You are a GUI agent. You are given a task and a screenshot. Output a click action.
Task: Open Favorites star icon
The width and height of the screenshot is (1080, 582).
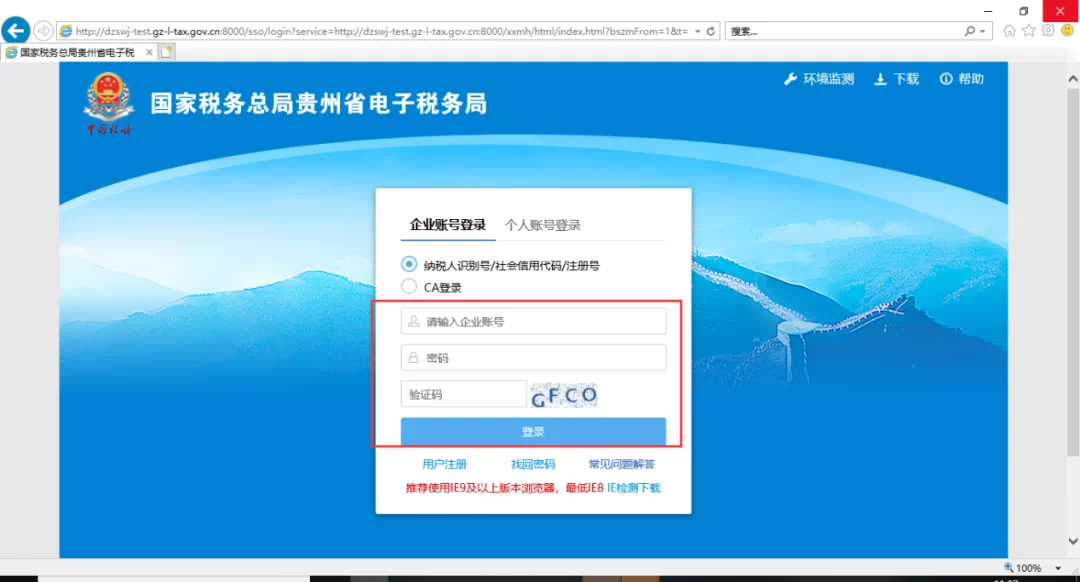1028,31
